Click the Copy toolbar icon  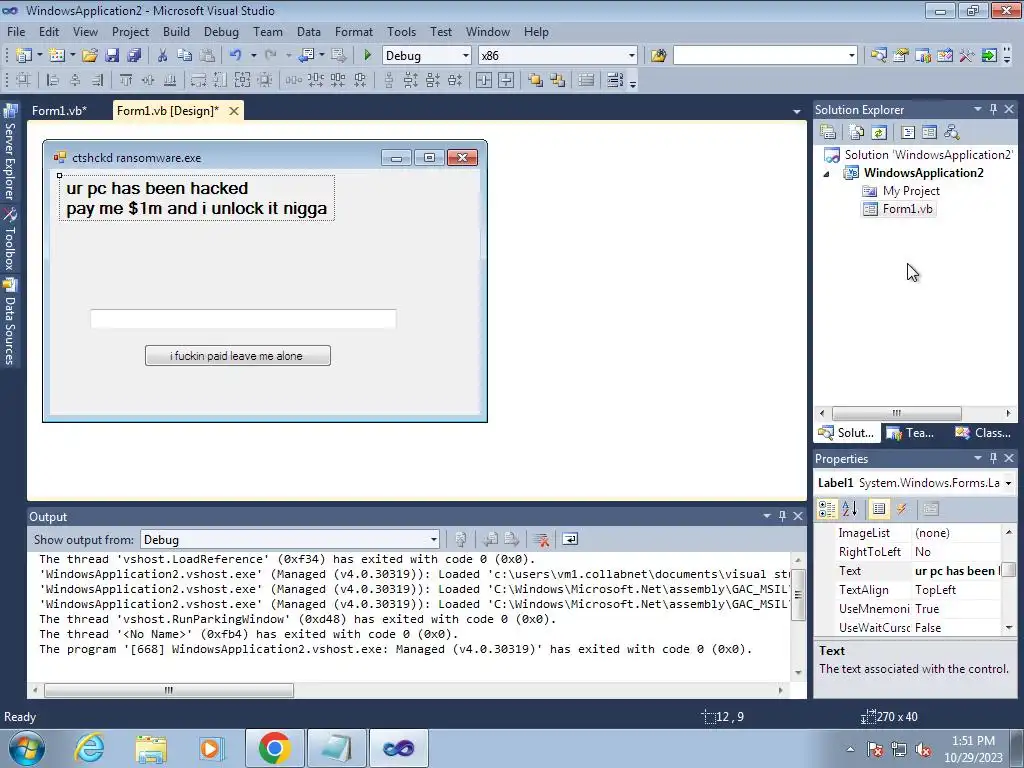[x=185, y=56]
